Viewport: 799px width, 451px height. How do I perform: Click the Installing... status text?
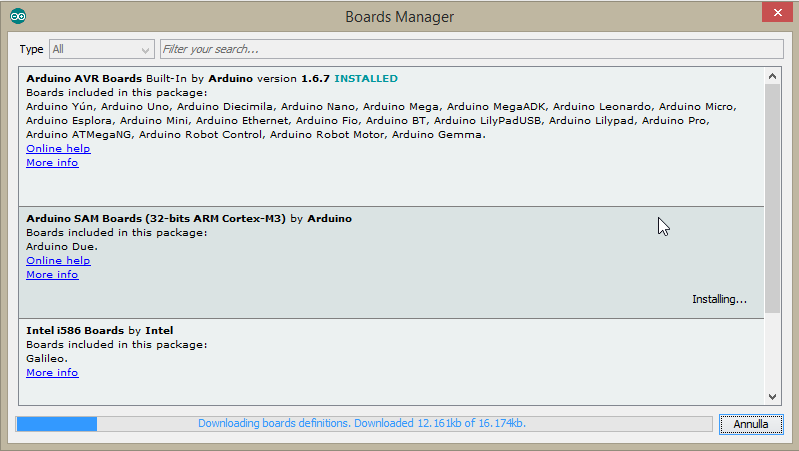[720, 299]
